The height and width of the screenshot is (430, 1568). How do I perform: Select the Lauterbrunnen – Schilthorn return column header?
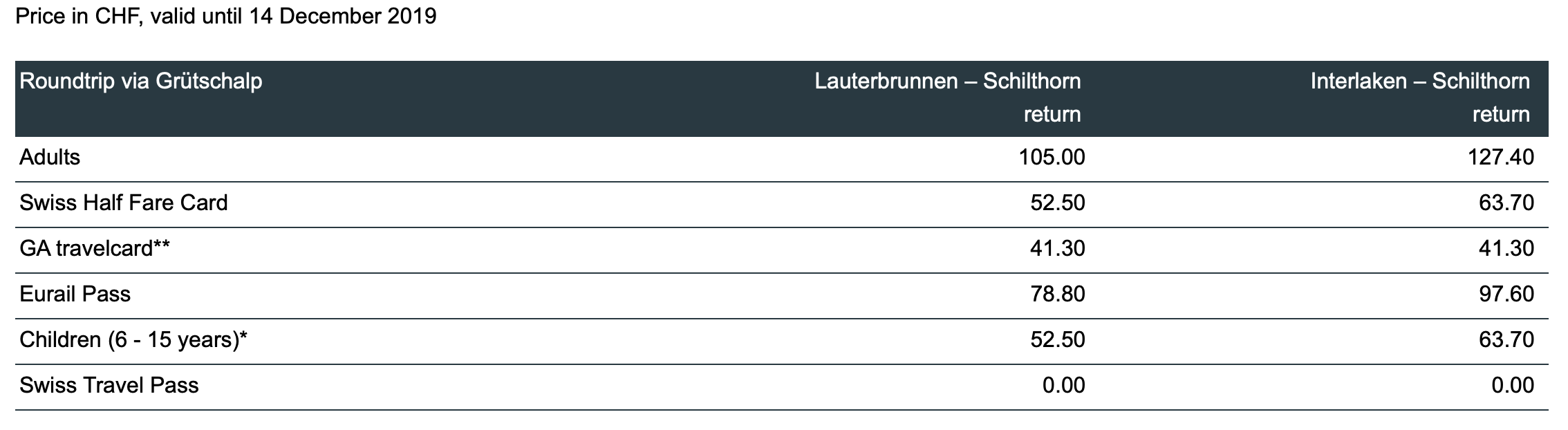coord(947,97)
